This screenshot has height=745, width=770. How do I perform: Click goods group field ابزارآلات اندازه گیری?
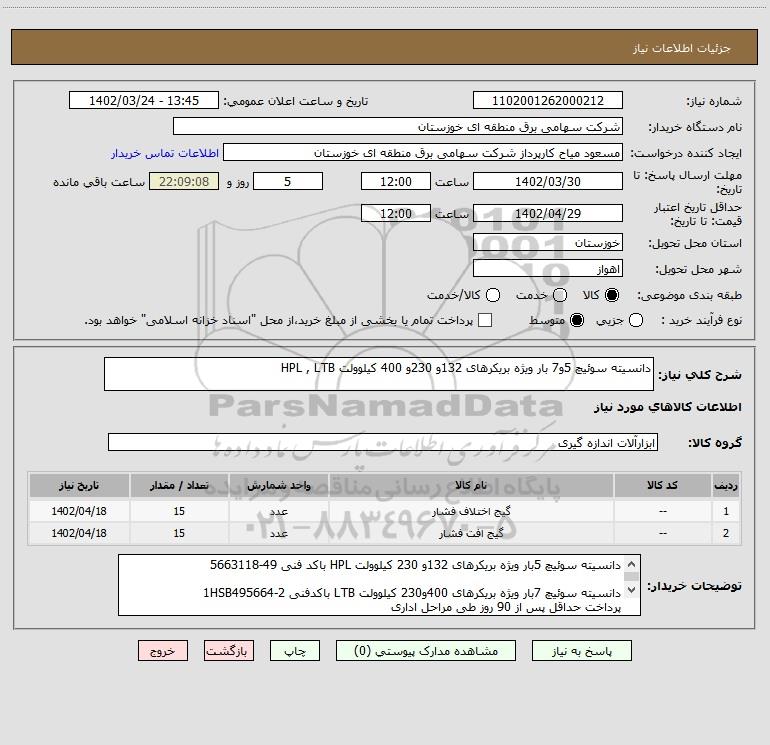pyautogui.click(x=383, y=442)
